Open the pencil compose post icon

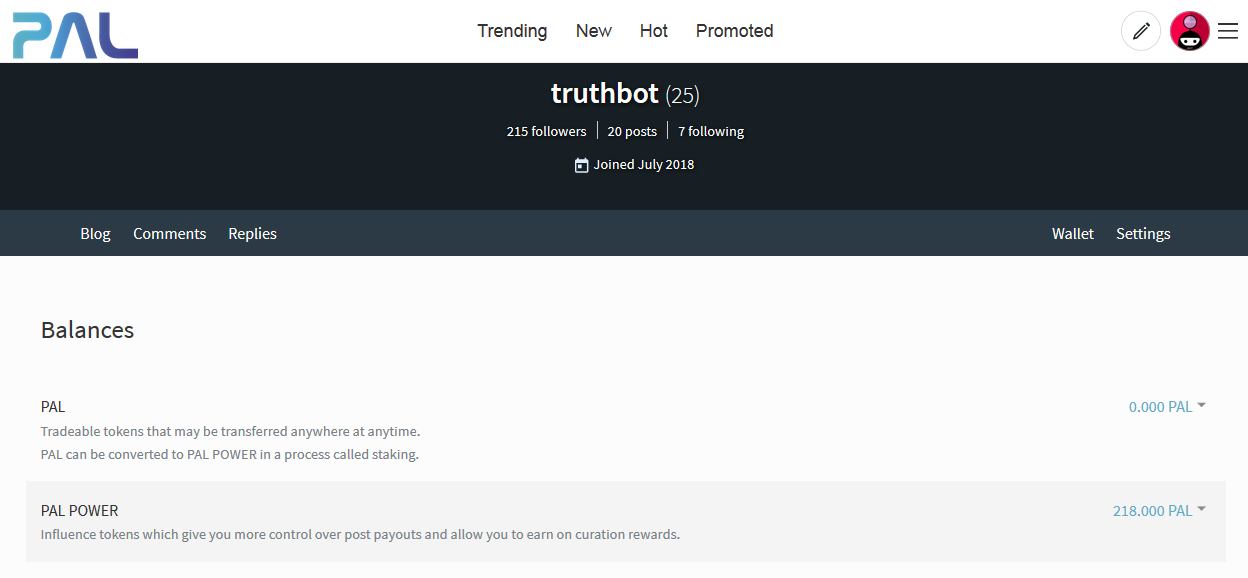(1141, 31)
